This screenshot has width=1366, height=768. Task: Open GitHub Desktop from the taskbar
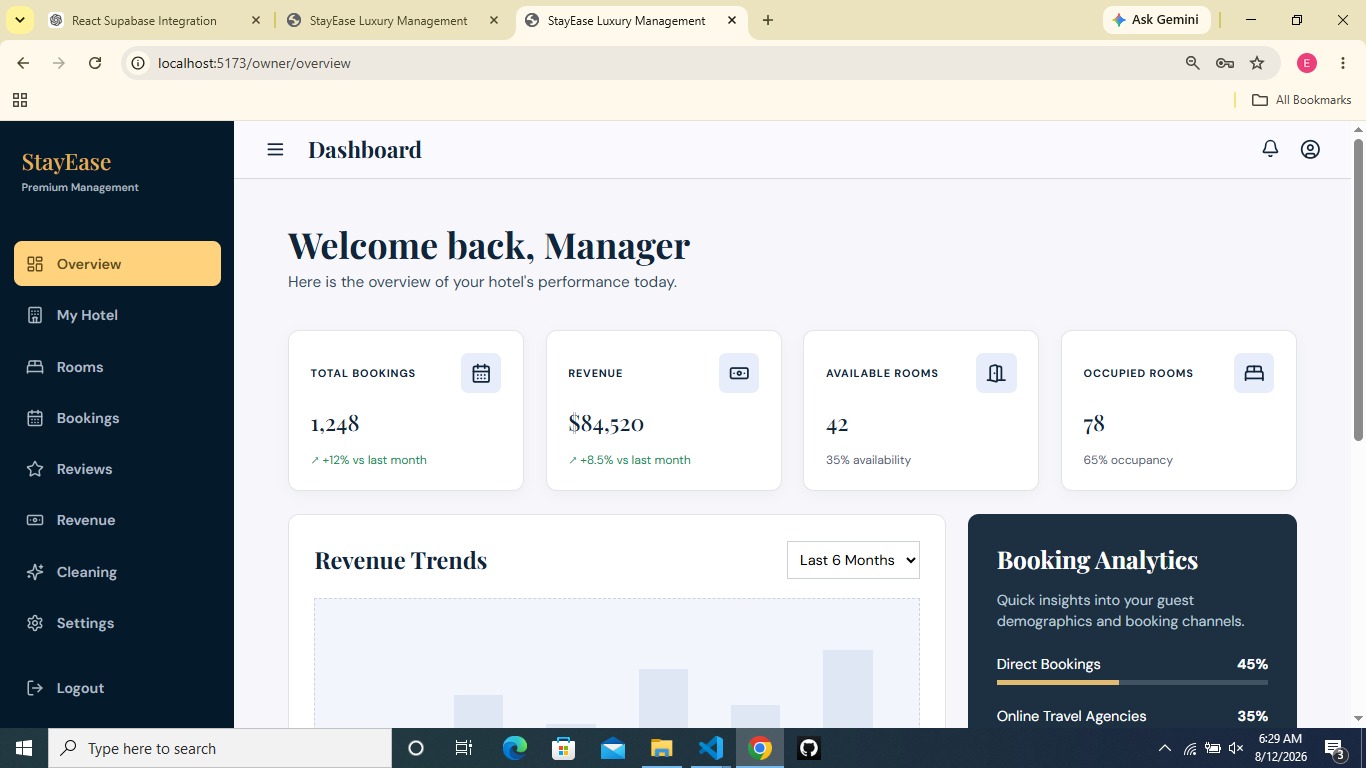[809, 748]
